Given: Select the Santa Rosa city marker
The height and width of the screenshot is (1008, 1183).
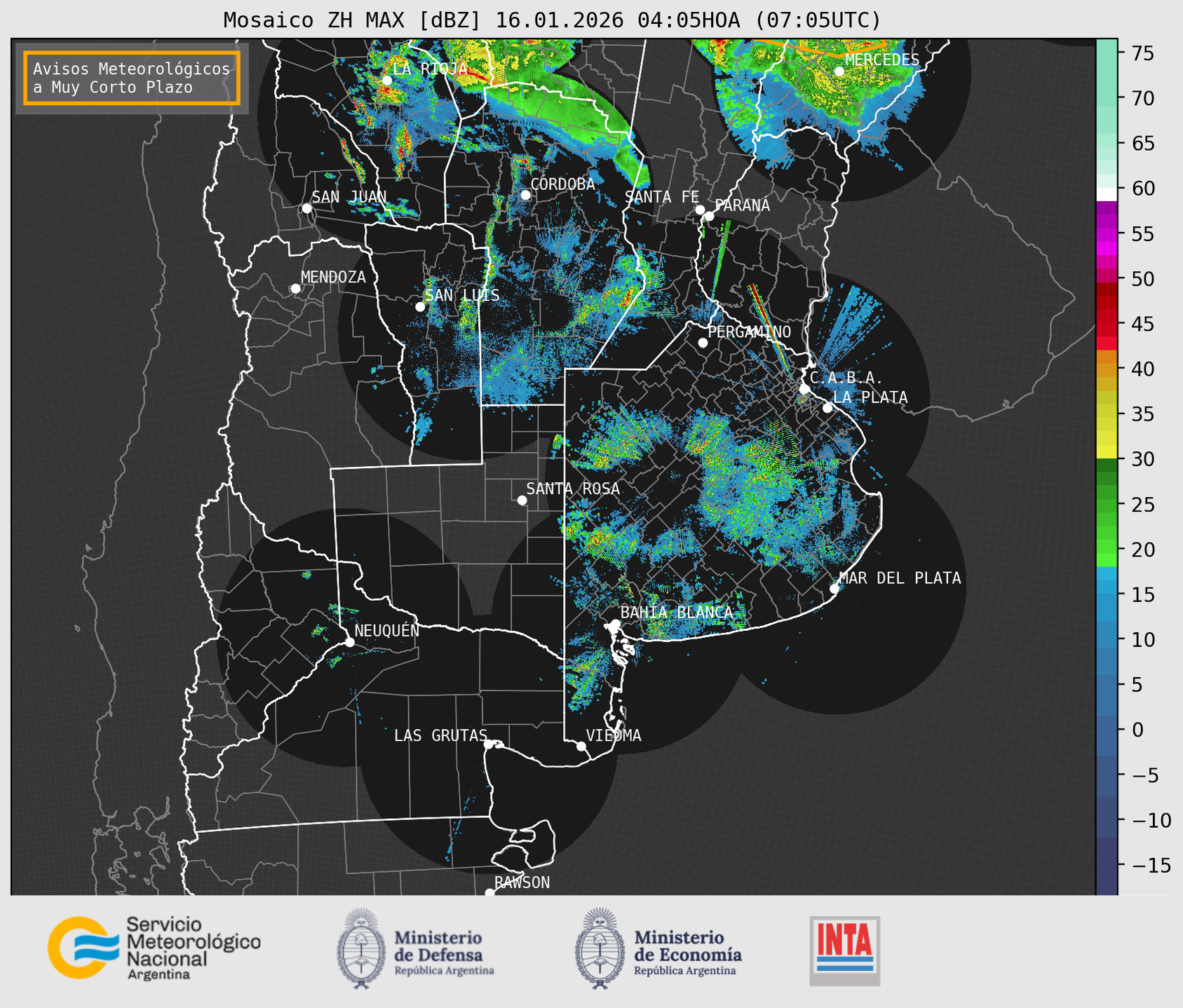Looking at the screenshot, I should (522, 500).
